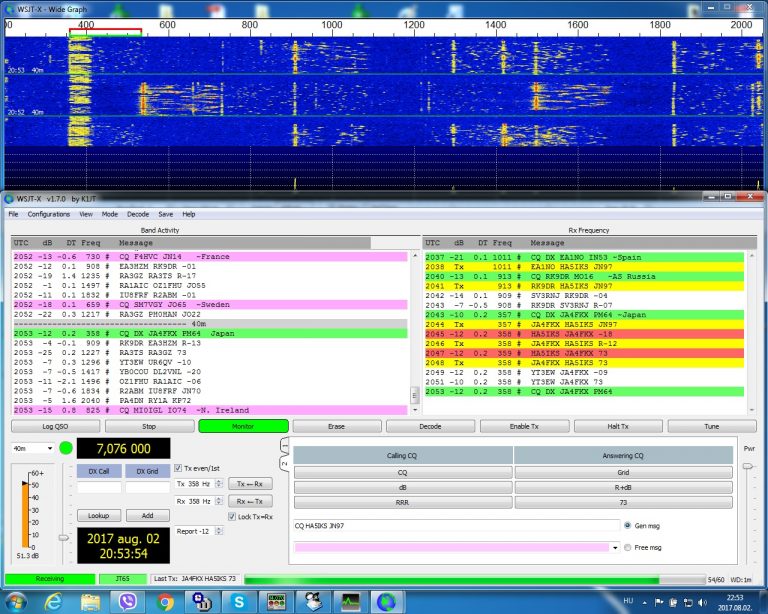Viewport: 768px width, 614px height.
Task: Launch Google Chrome from the taskbar
Action: click(x=165, y=601)
